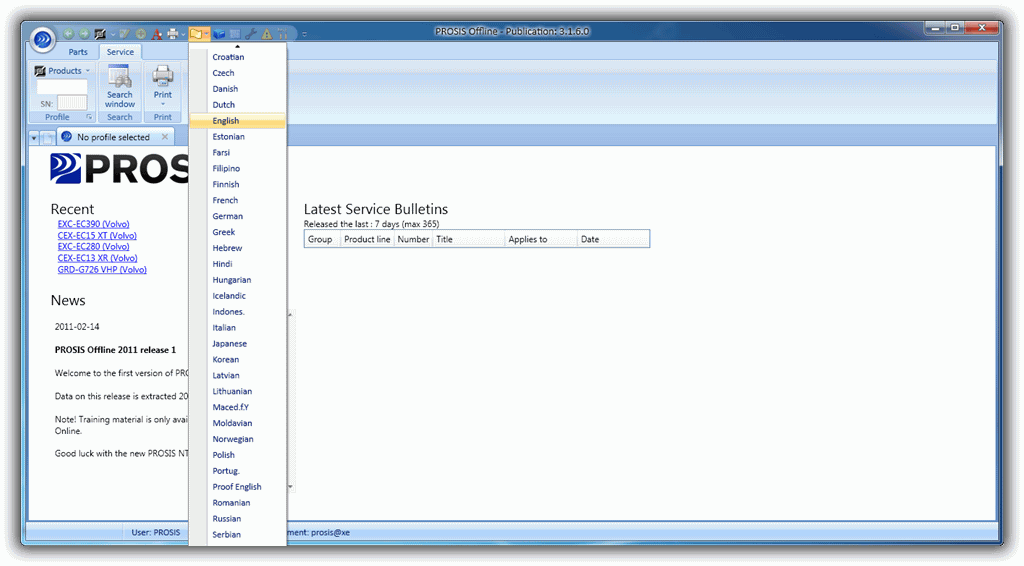Click the product name input field
Viewport: 1024px width, 566px height.
point(62,87)
